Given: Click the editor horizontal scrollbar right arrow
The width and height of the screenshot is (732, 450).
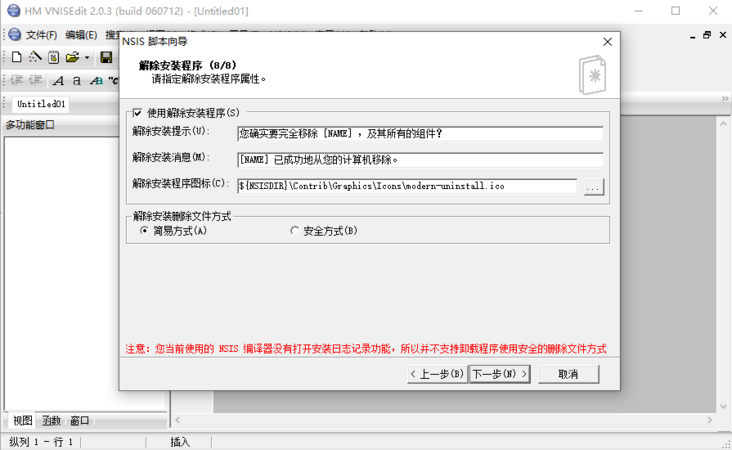Looking at the screenshot, I should click(x=710, y=420).
